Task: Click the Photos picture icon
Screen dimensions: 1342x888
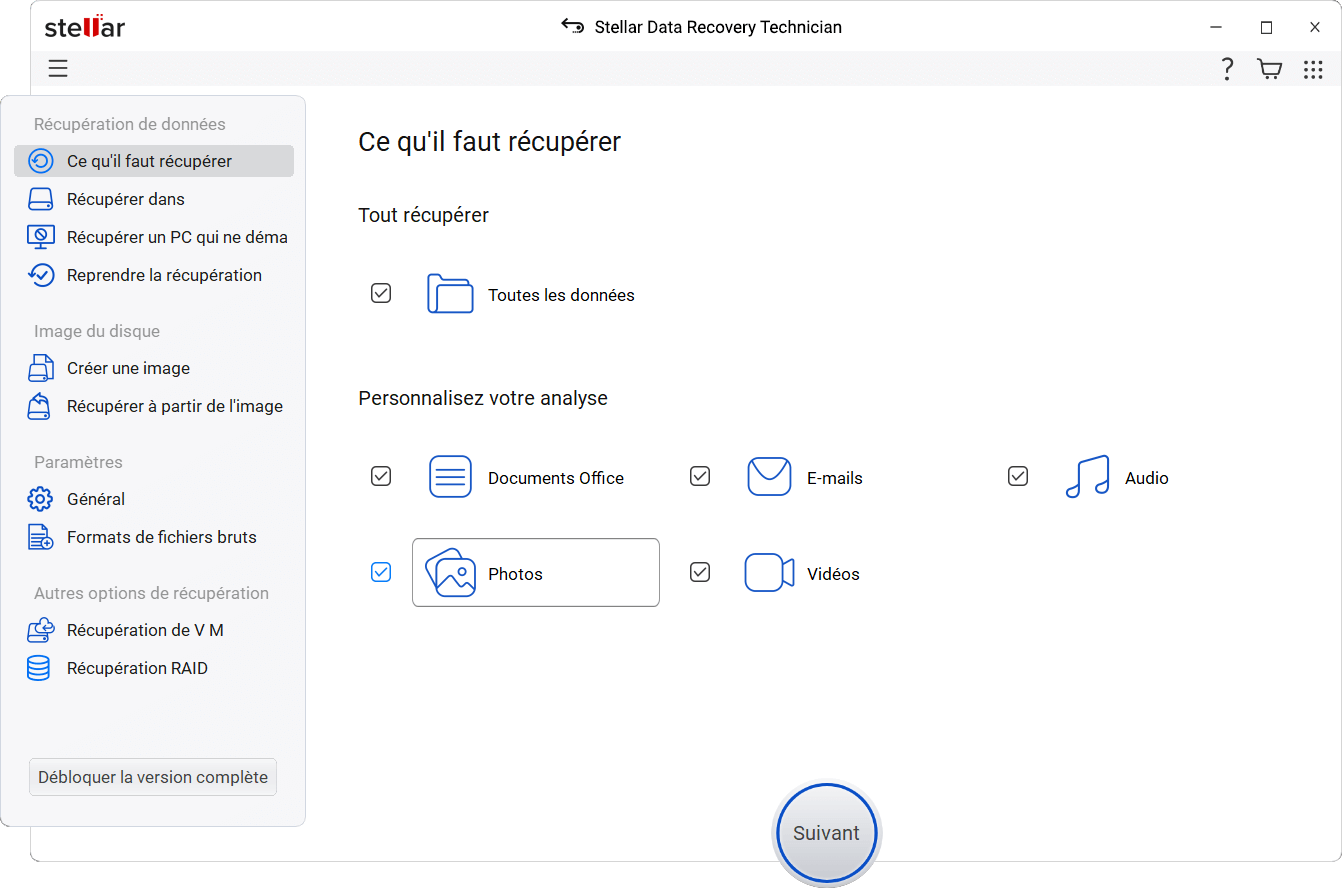Action: point(450,572)
